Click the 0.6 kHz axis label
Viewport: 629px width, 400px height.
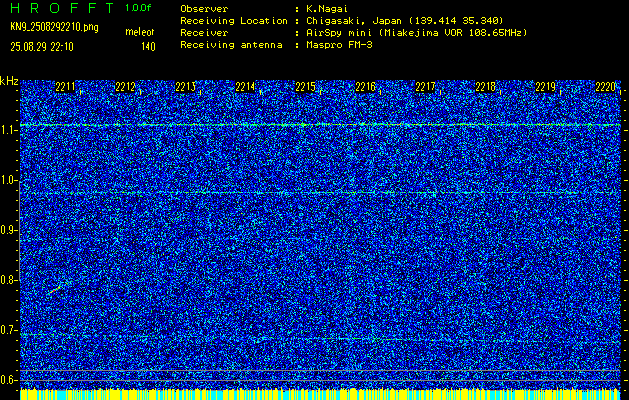click(x=7, y=380)
